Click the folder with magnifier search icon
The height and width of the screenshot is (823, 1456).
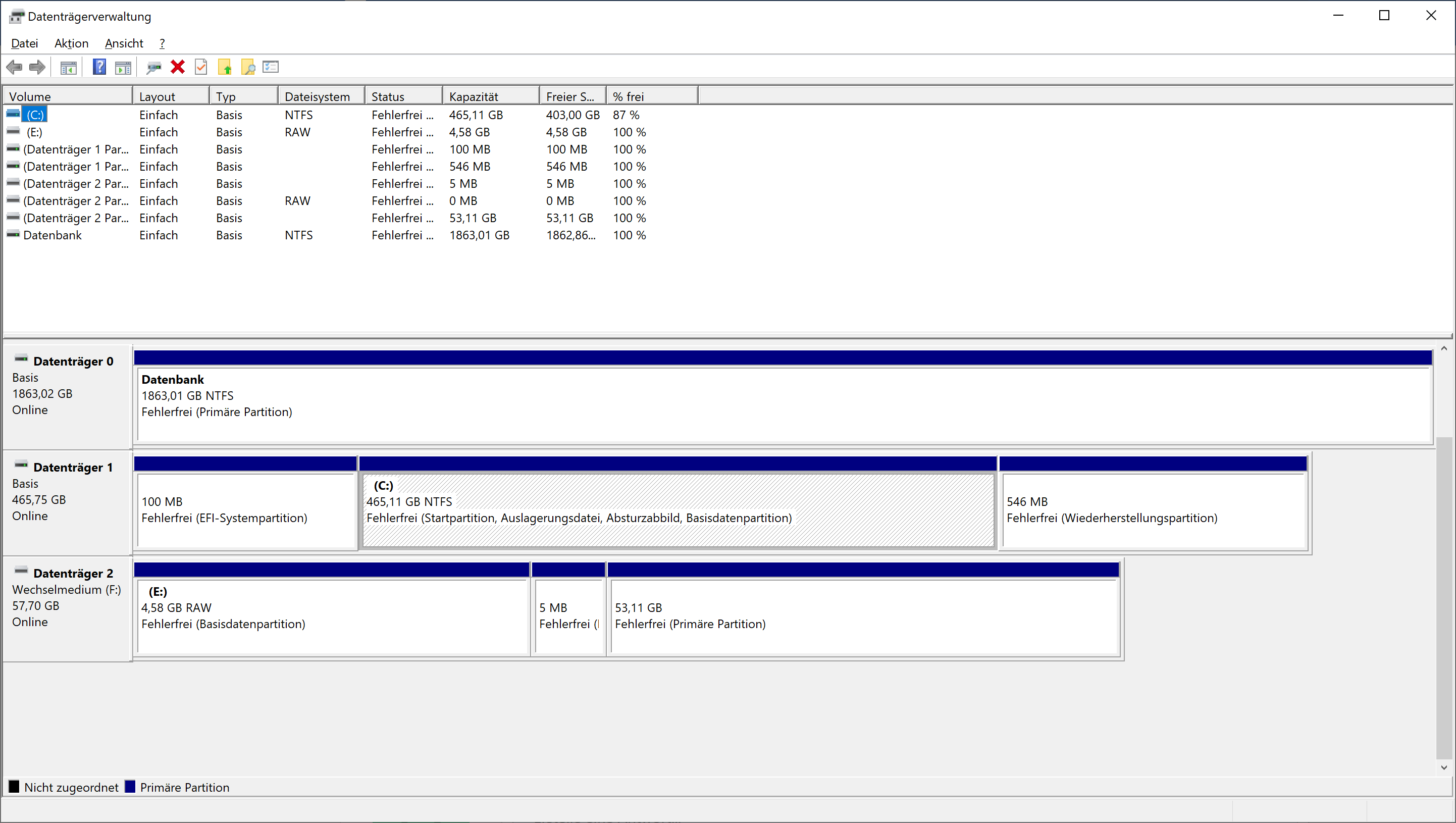(247, 67)
